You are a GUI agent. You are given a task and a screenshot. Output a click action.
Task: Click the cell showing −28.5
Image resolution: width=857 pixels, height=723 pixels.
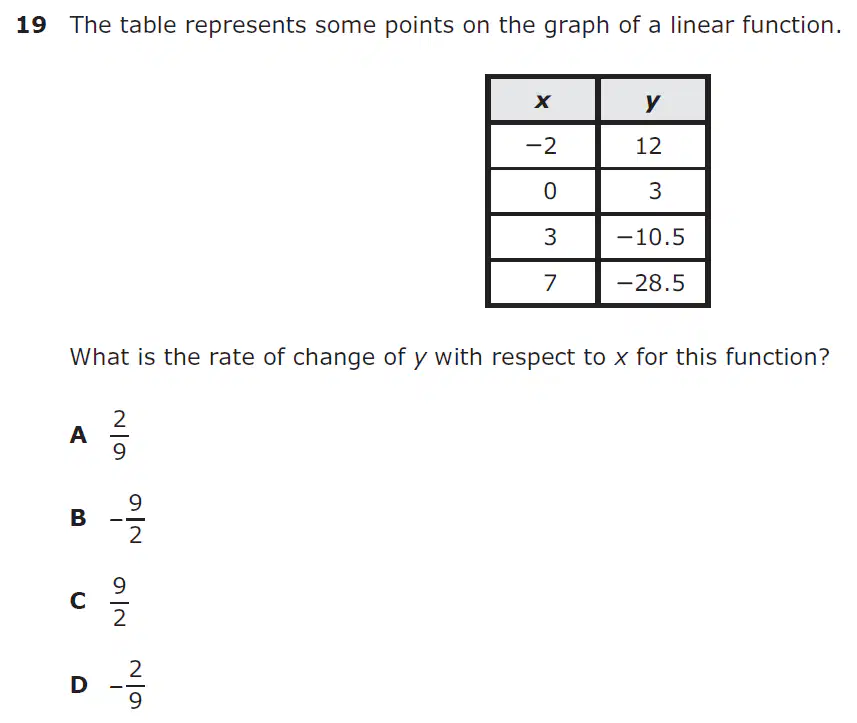pyautogui.click(x=653, y=283)
